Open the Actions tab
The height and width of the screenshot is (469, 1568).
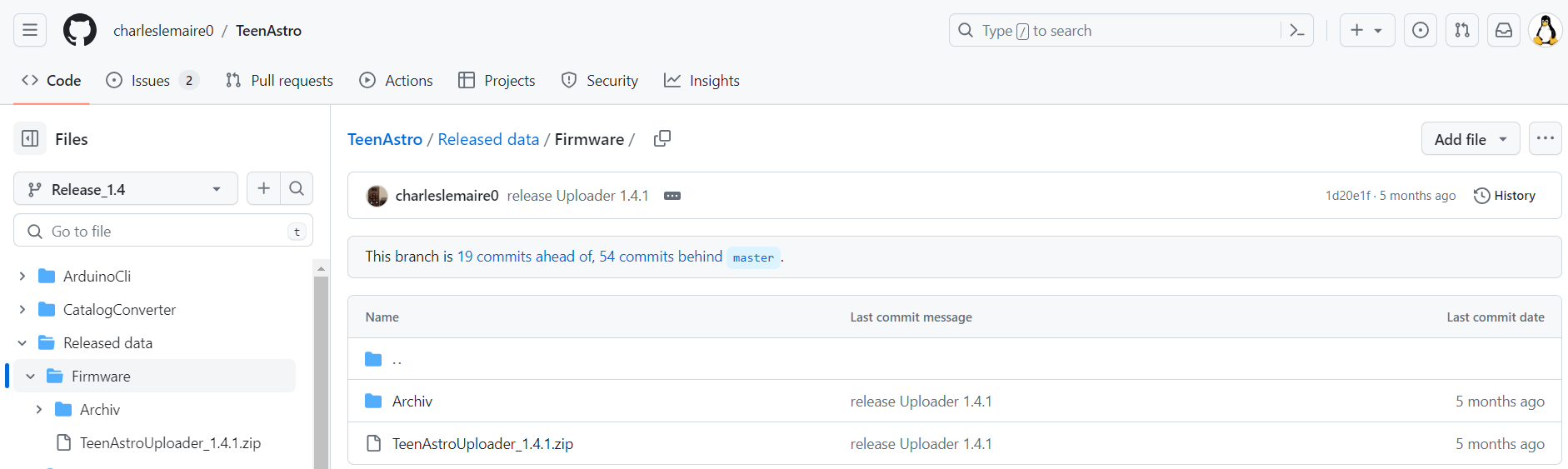396,81
